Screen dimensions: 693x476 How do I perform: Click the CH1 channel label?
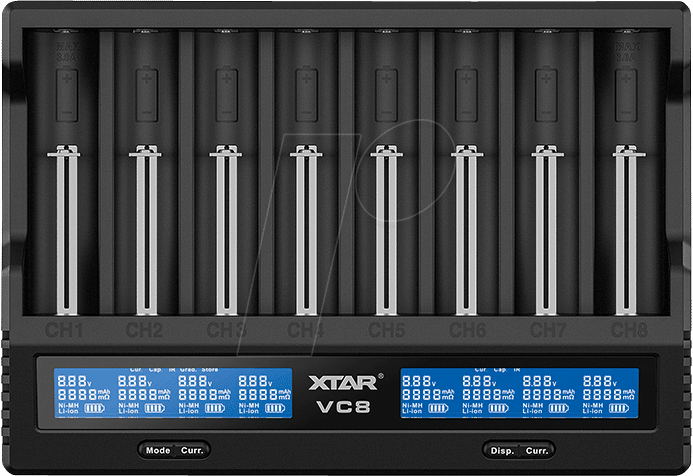64,330
